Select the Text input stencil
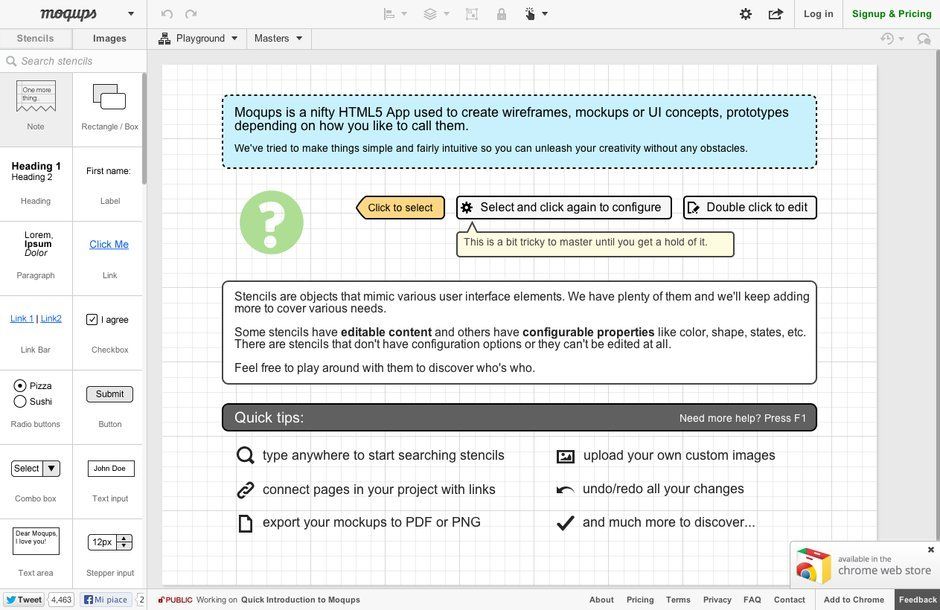The width and height of the screenshot is (940, 610). click(x=109, y=479)
